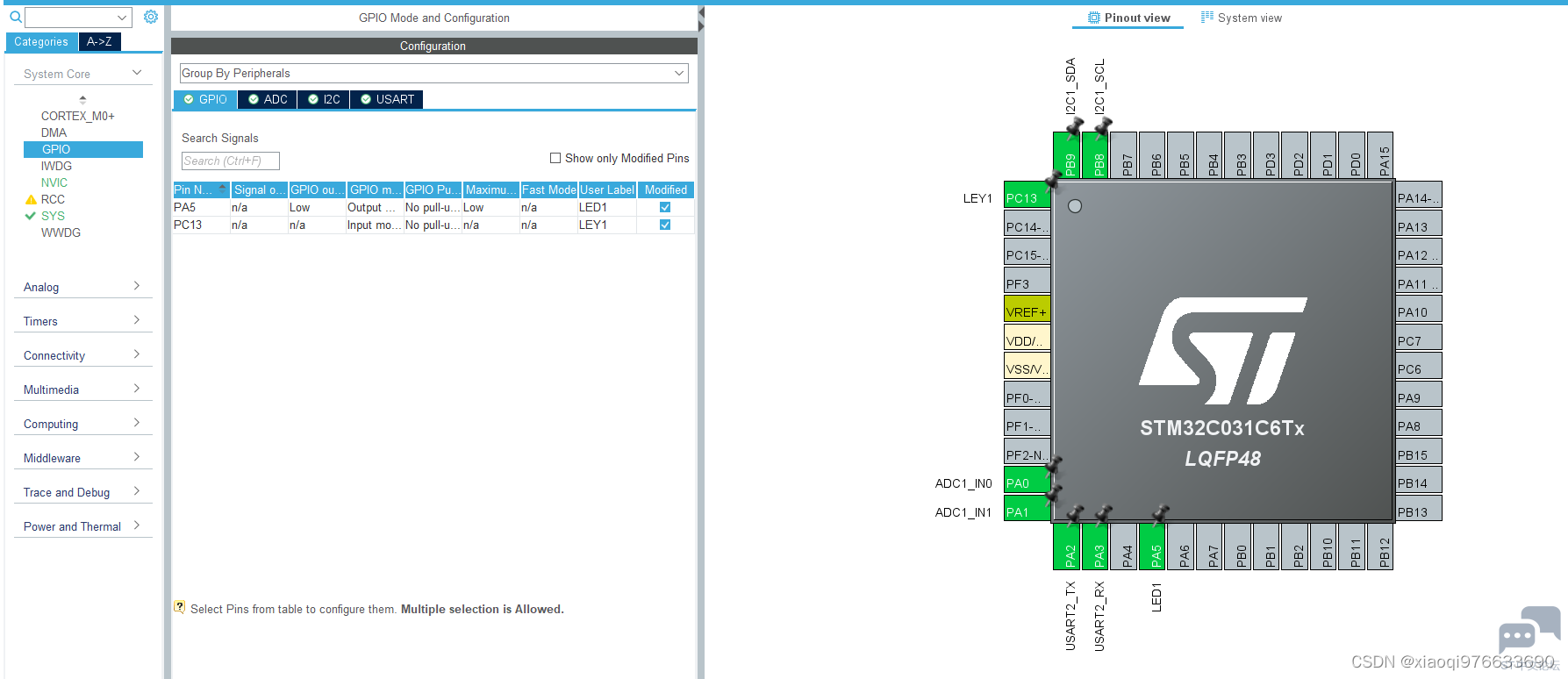Click the ADC tab green status icon

(254, 99)
